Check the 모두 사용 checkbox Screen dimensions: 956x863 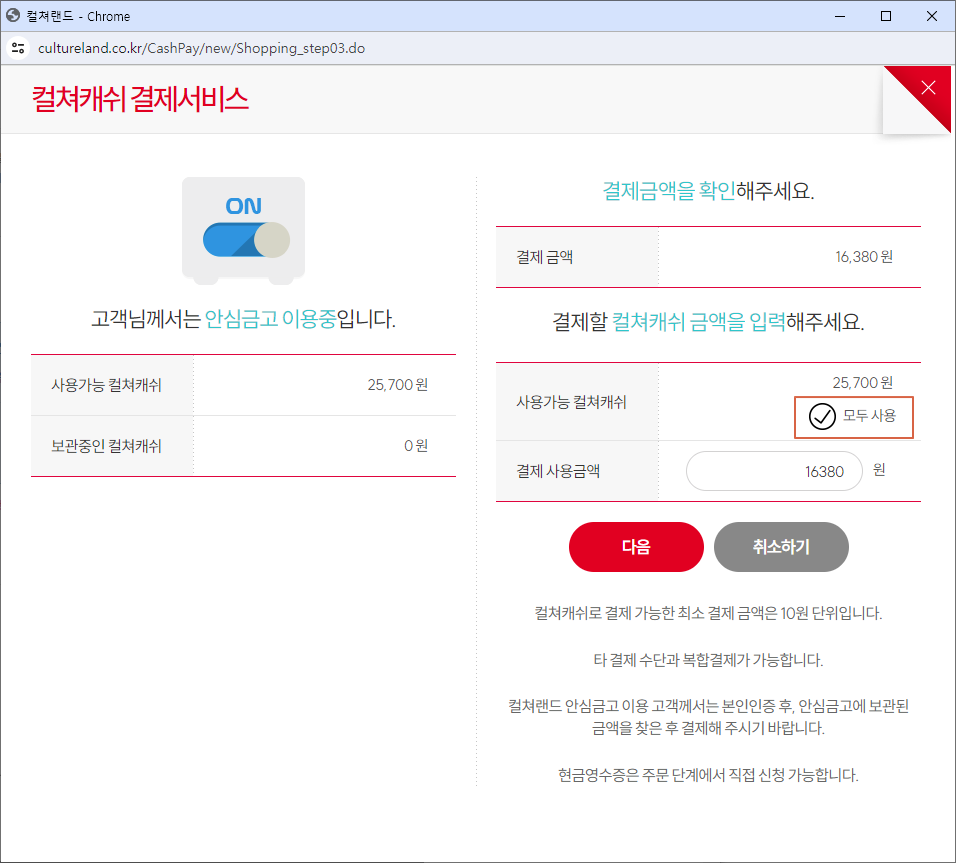[822, 417]
